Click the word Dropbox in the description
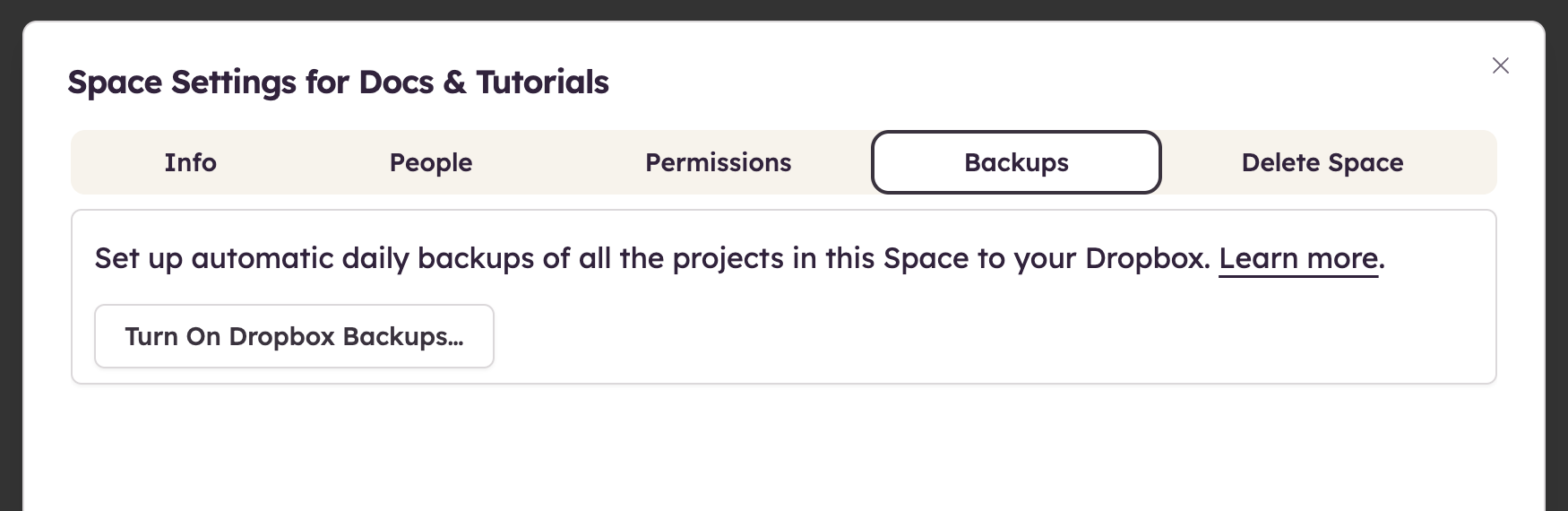This screenshot has width=1568, height=511. (x=1147, y=258)
